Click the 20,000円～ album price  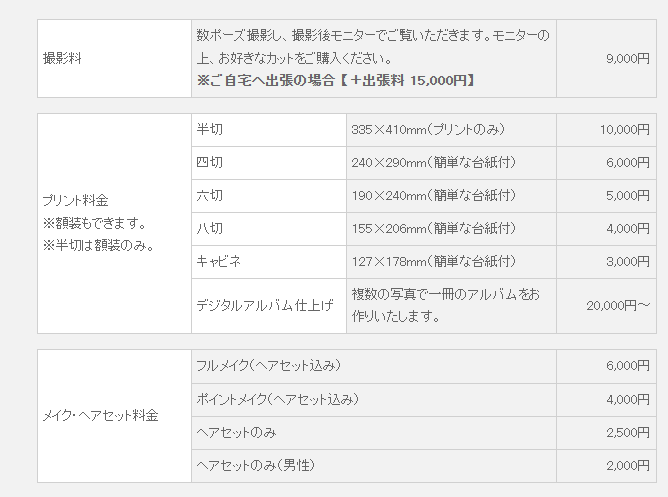pyautogui.click(x=618, y=305)
